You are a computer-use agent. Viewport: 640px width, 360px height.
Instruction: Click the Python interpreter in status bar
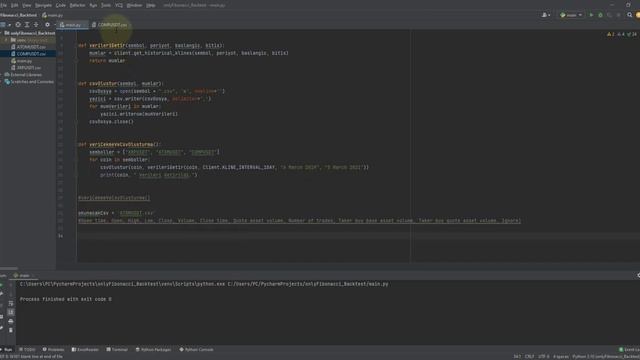click(606, 357)
